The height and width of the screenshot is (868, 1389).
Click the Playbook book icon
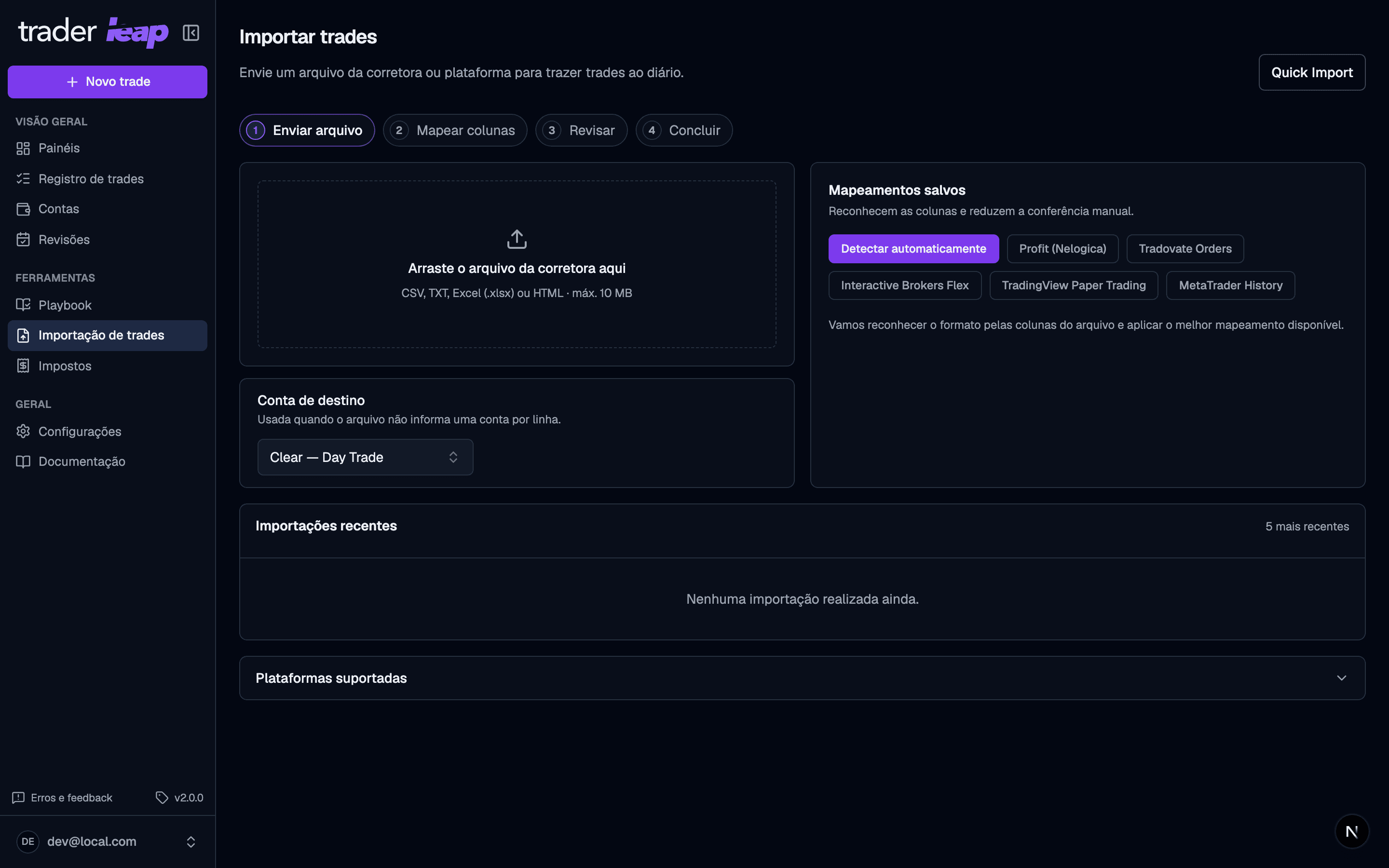[x=23, y=305]
